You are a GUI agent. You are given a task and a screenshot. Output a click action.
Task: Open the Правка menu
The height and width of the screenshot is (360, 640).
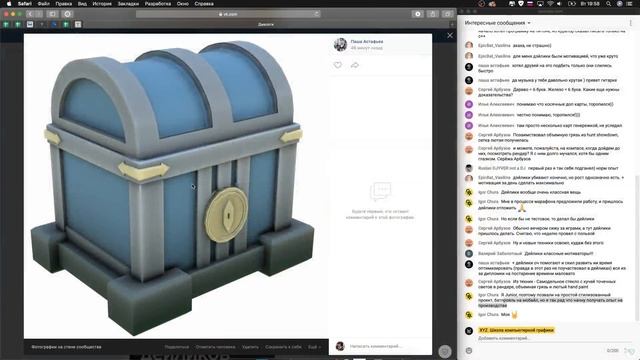tap(64, 4)
